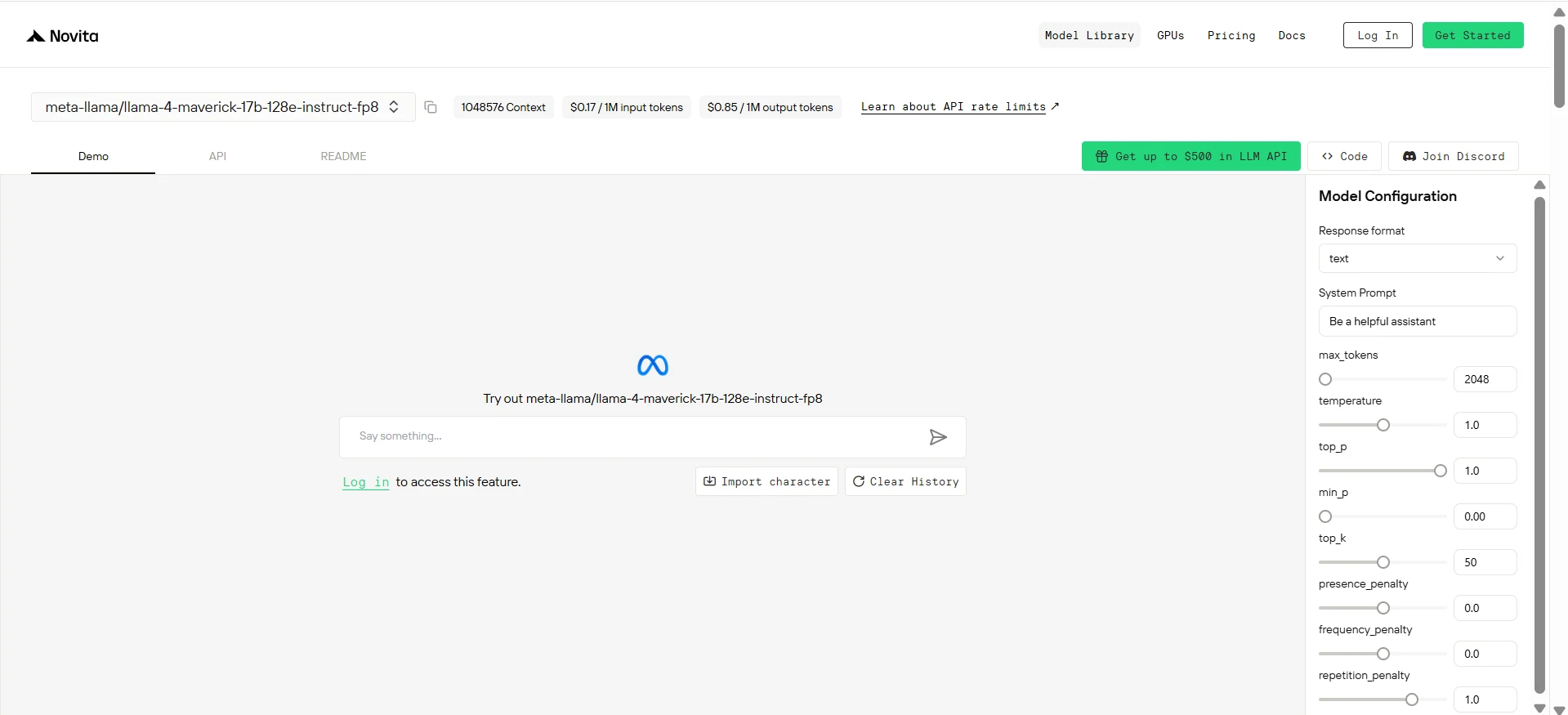Adjust the frequency_penalty slider
Image resolution: width=1568 pixels, height=715 pixels.
1383,654
